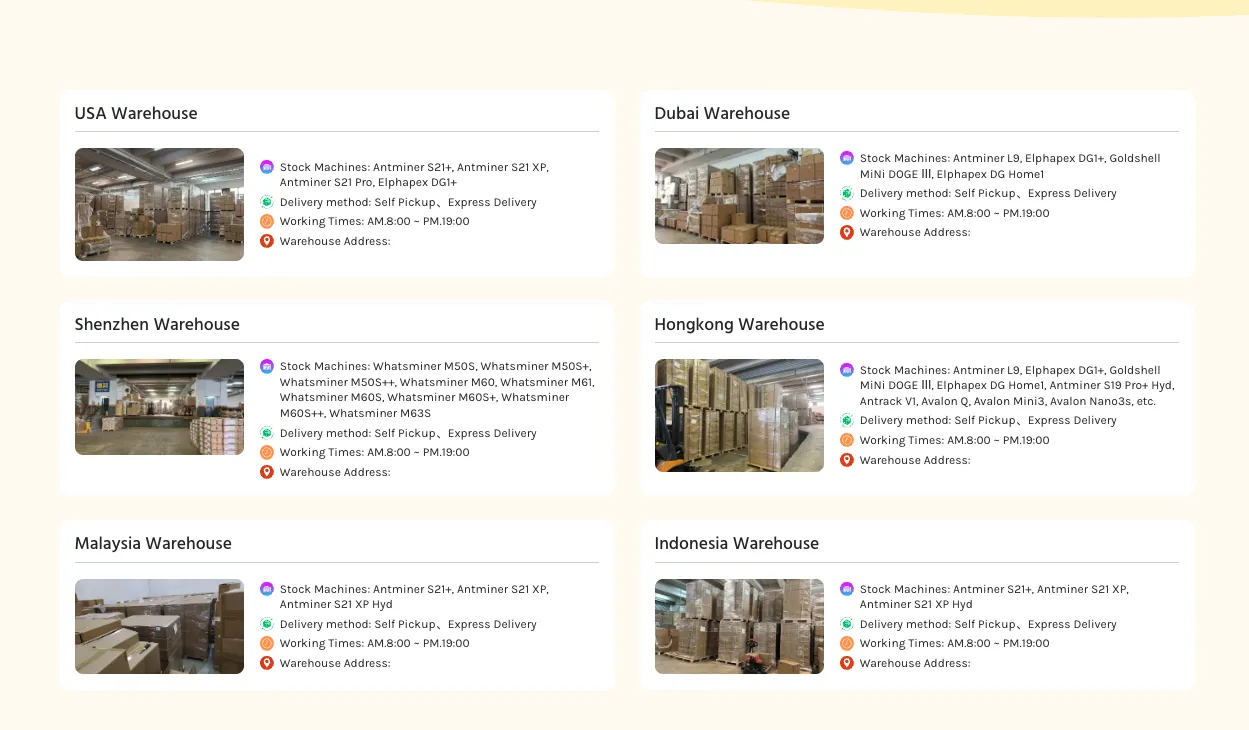This screenshot has width=1249, height=730.
Task: Click USA Warehouse delivery method text
Action: tap(408, 202)
